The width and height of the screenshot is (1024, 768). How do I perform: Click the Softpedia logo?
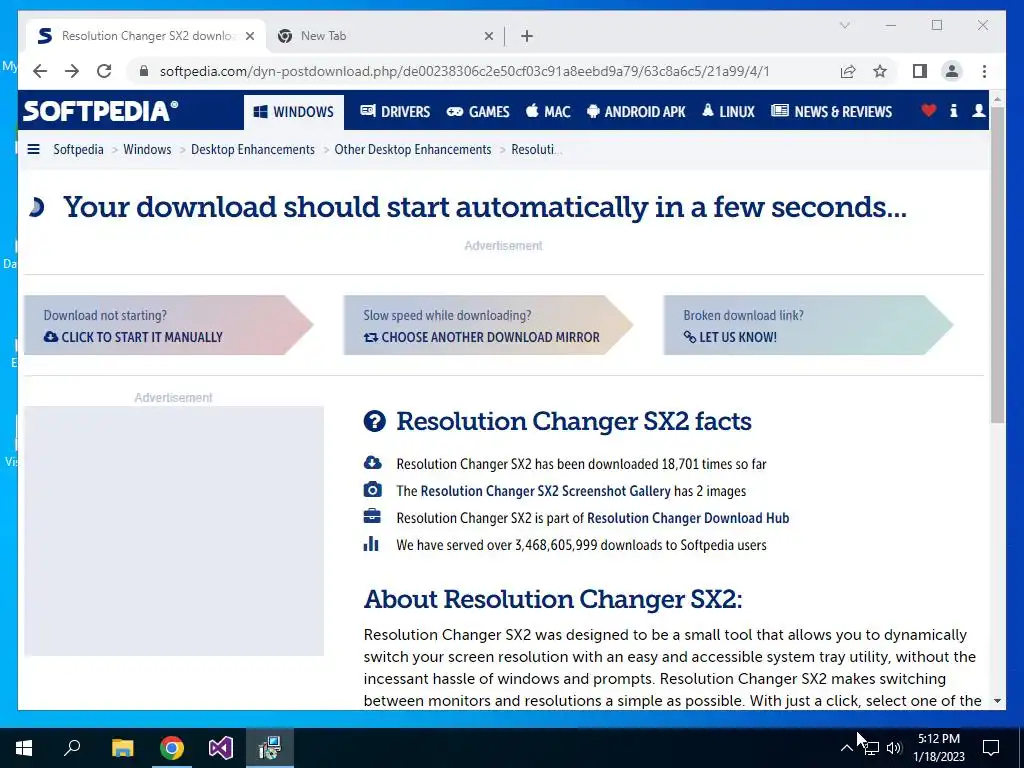tap(101, 110)
